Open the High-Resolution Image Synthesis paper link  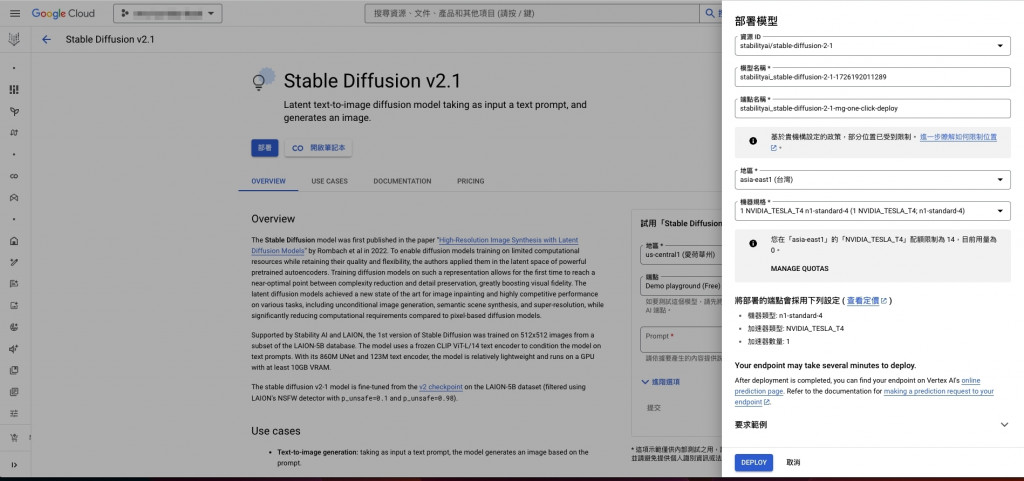(x=509, y=240)
